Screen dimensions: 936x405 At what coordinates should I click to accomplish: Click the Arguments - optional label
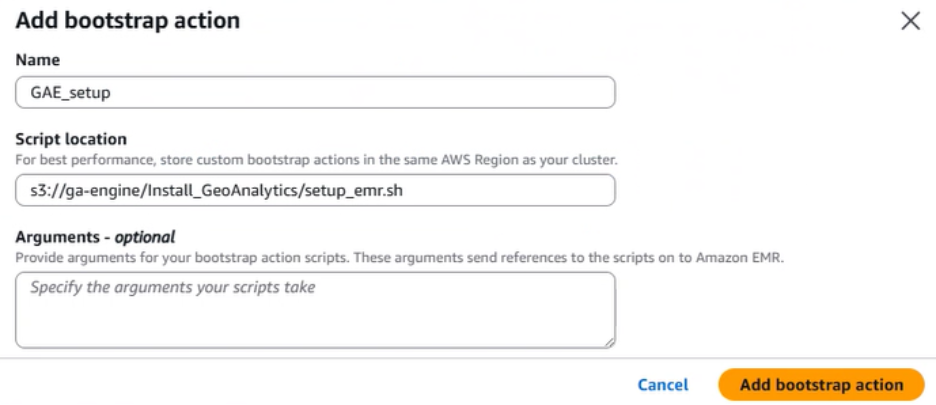pos(95,237)
